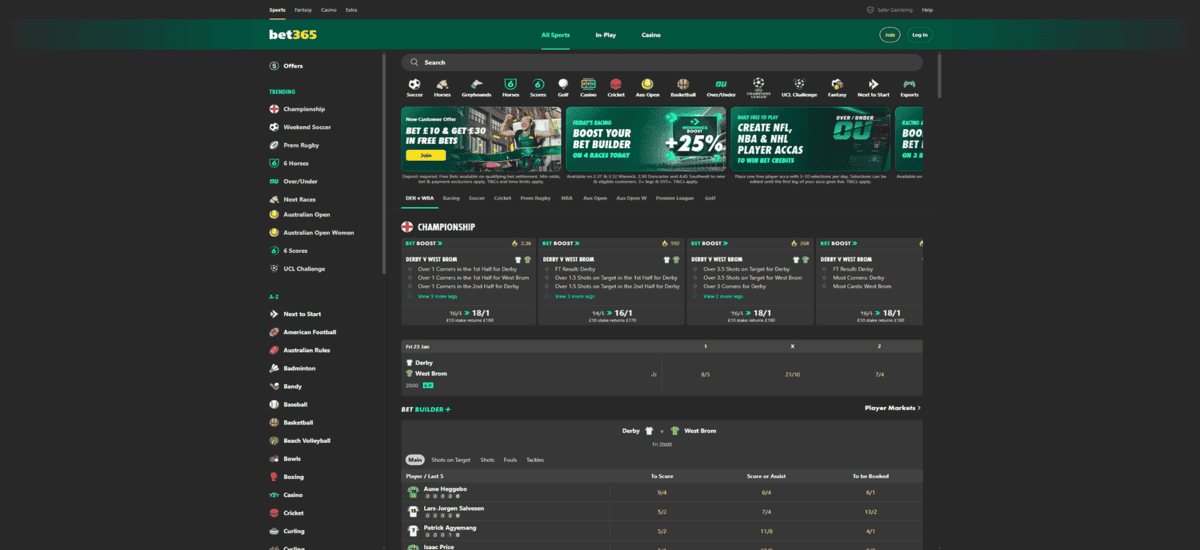Open 6 Horses in the sidebar
The image size is (1200, 550).
[x=288, y=163]
